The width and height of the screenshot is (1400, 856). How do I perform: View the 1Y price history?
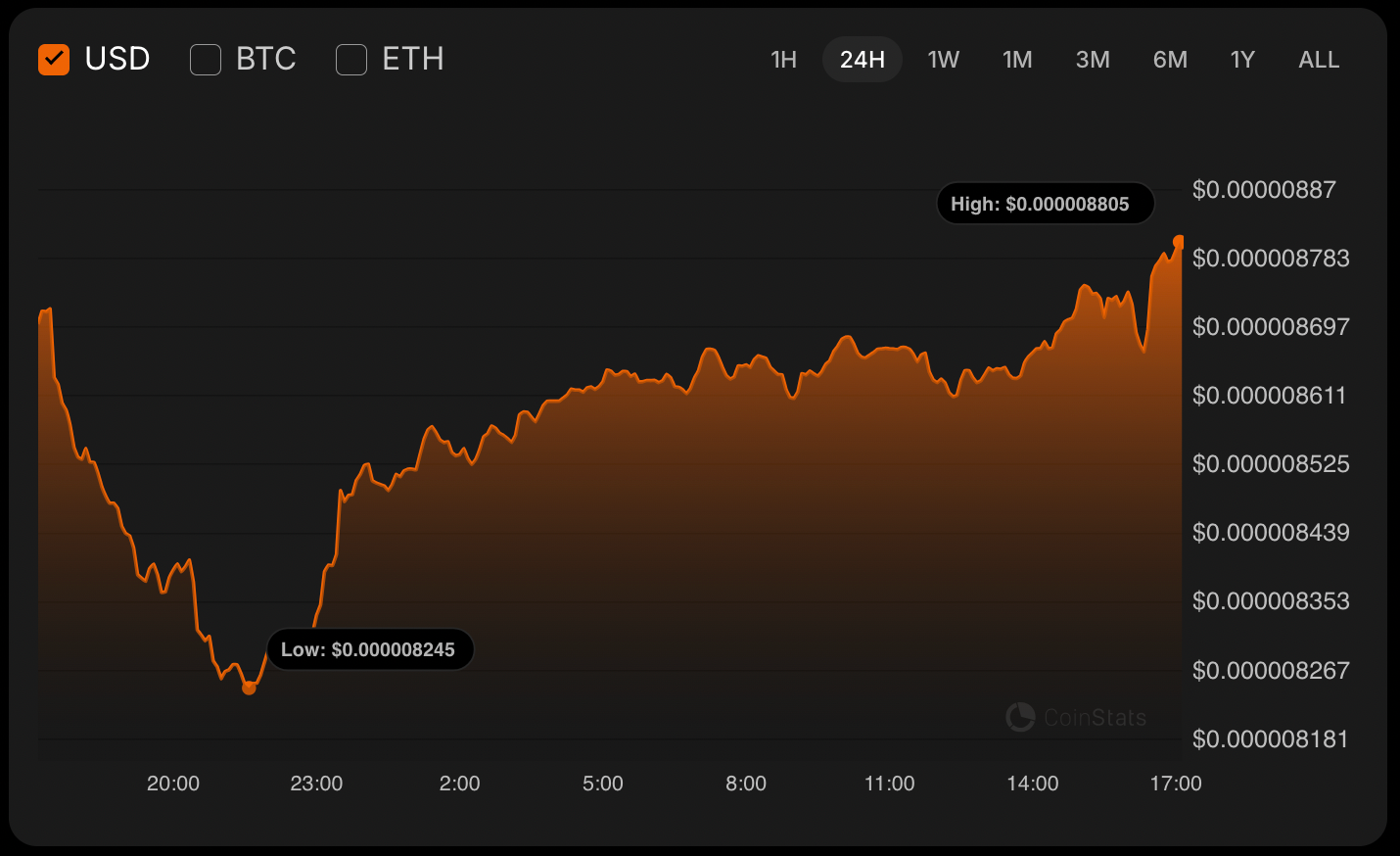coord(1242,59)
